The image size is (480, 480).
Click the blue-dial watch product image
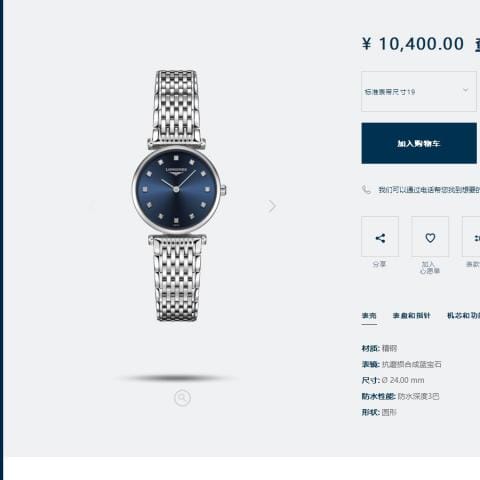[x=176, y=196]
